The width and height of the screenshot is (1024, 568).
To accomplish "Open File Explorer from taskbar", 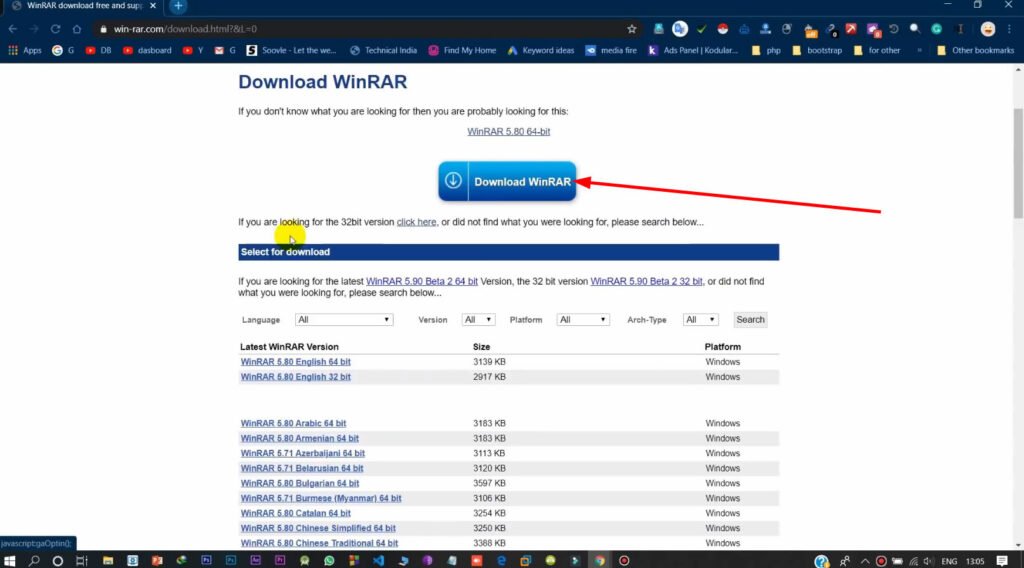I will tap(108, 561).
